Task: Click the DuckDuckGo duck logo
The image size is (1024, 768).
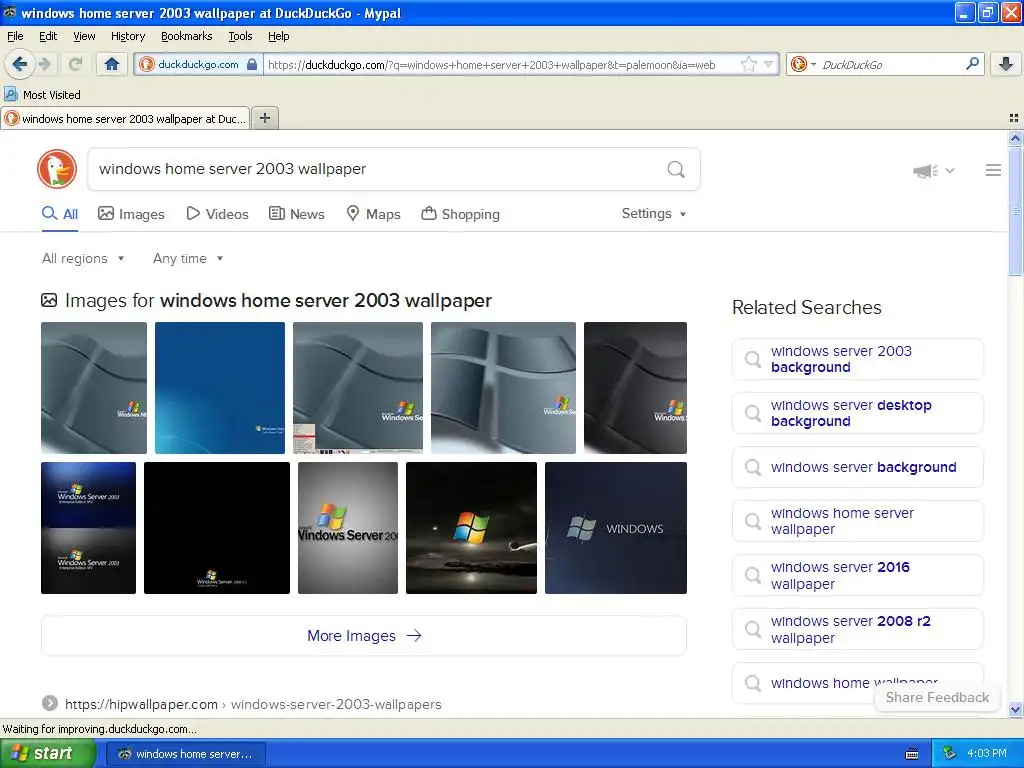Action: [x=57, y=169]
